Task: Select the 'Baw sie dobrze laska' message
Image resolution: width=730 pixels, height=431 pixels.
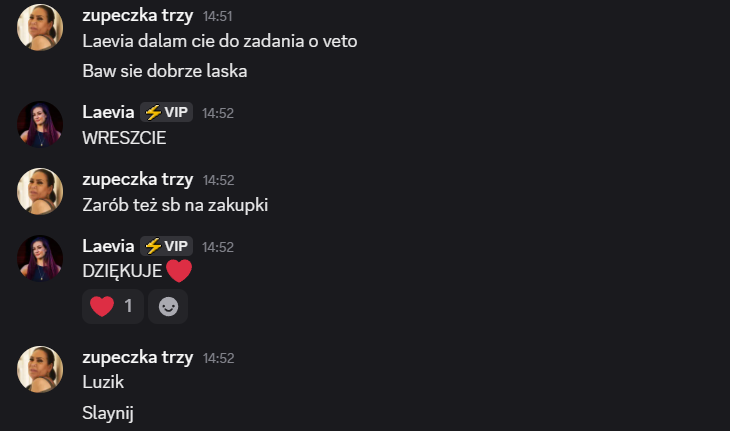Action: [164, 72]
